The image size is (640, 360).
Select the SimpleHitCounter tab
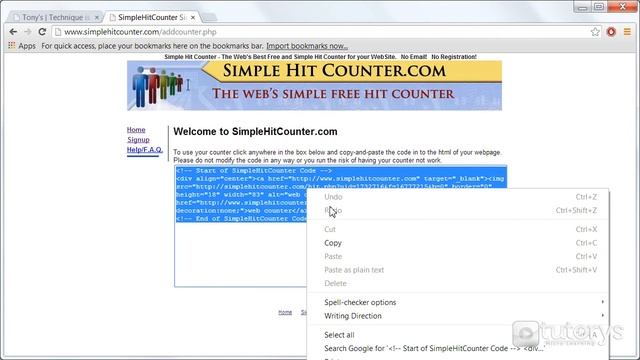click(152, 17)
